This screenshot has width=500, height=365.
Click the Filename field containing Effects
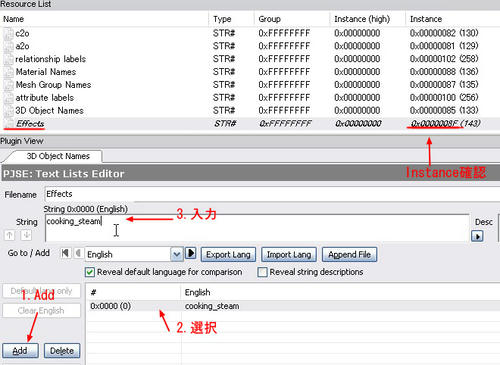coord(272,194)
